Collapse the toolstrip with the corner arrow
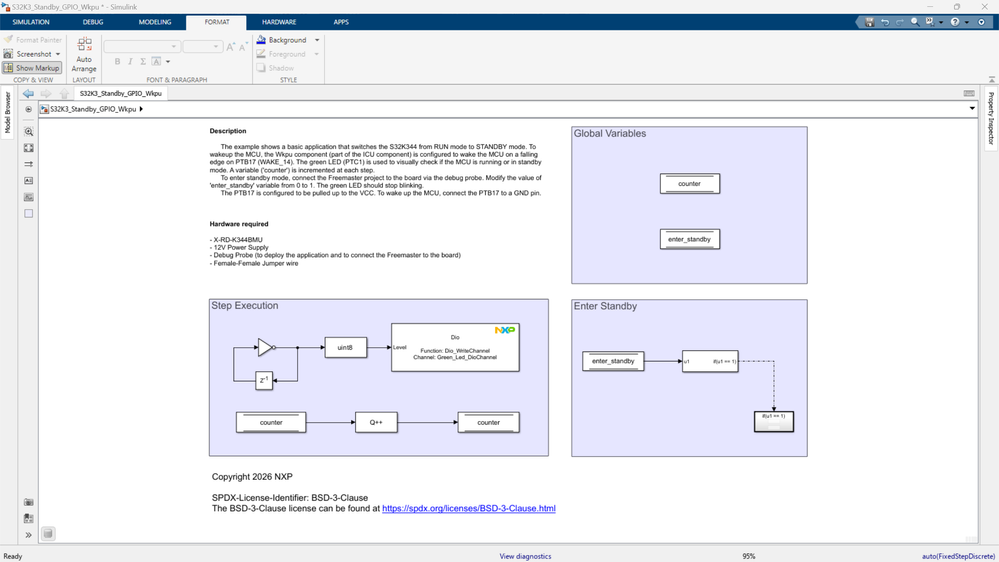The width and height of the screenshot is (999, 562). point(992,80)
